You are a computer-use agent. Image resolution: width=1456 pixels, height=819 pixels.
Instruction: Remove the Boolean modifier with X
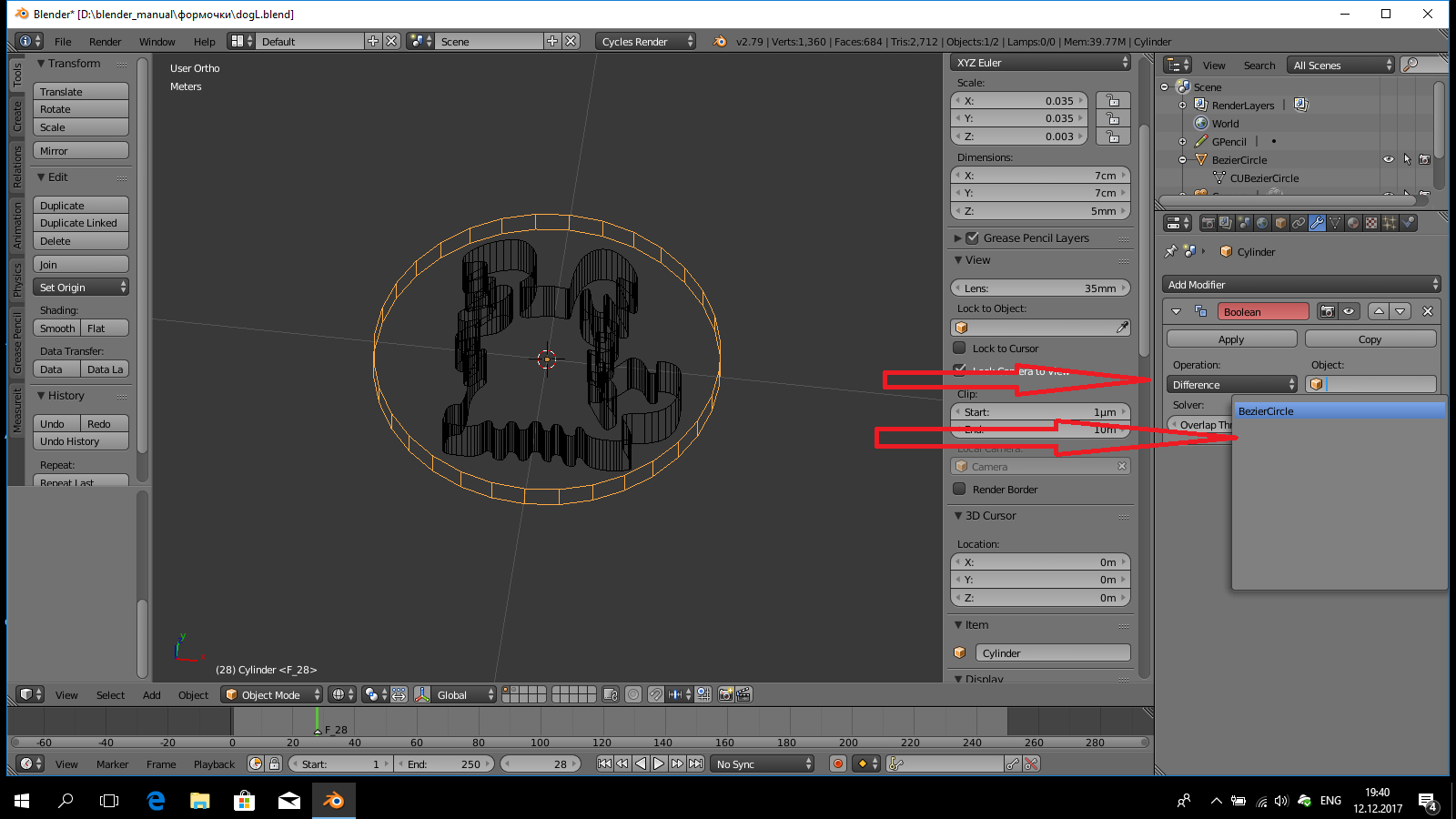click(1428, 311)
